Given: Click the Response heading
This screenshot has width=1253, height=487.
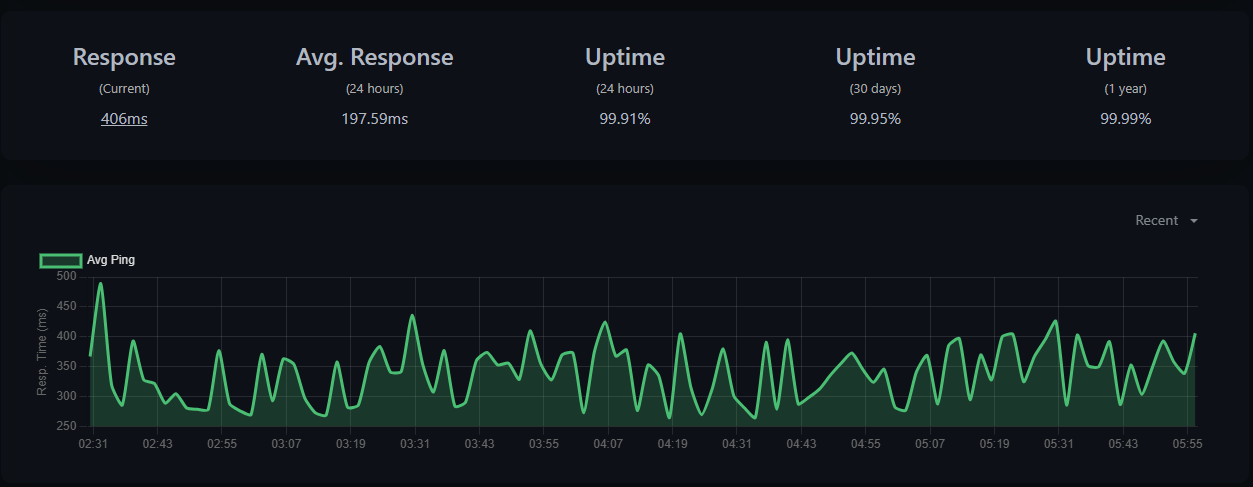Looking at the screenshot, I should [x=124, y=57].
